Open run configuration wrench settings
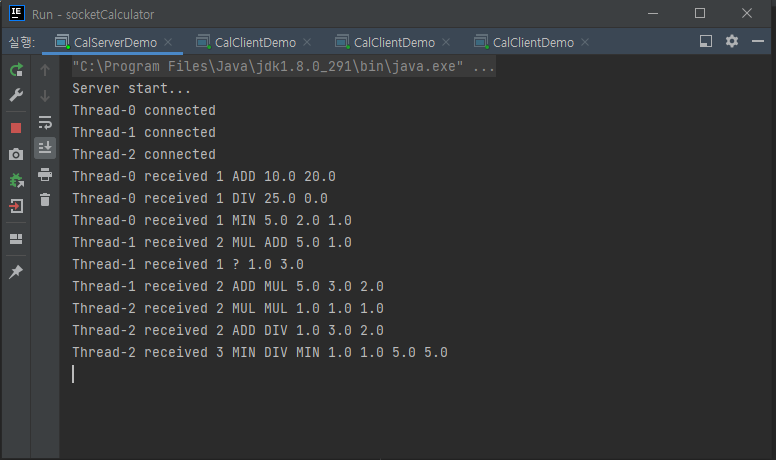The width and height of the screenshot is (776, 460). pyautogui.click(x=16, y=95)
